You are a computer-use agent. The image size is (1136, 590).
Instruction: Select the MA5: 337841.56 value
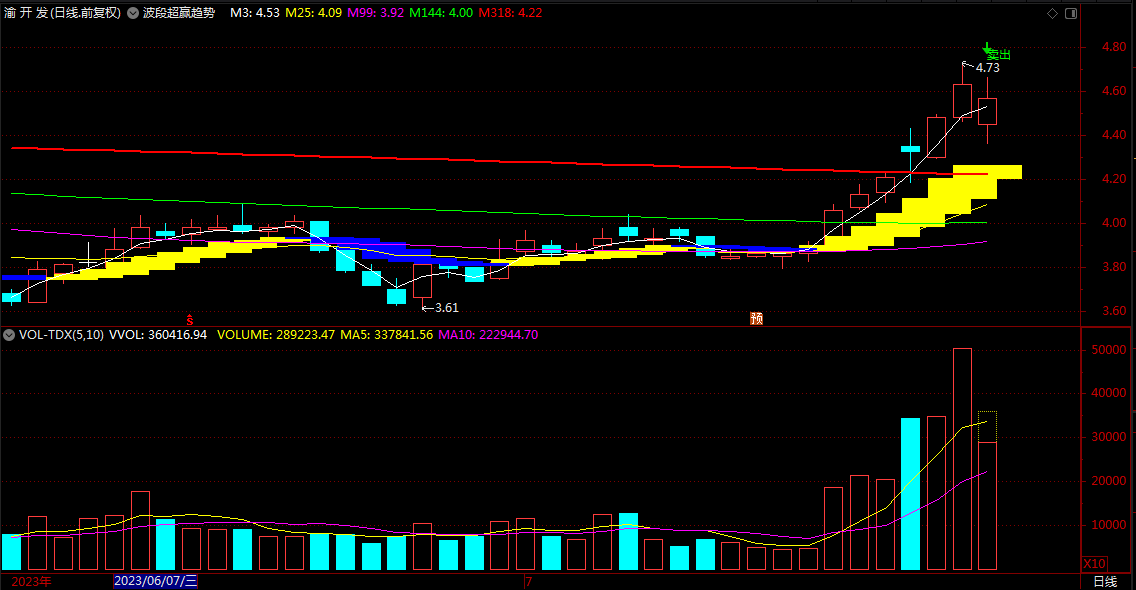point(387,335)
